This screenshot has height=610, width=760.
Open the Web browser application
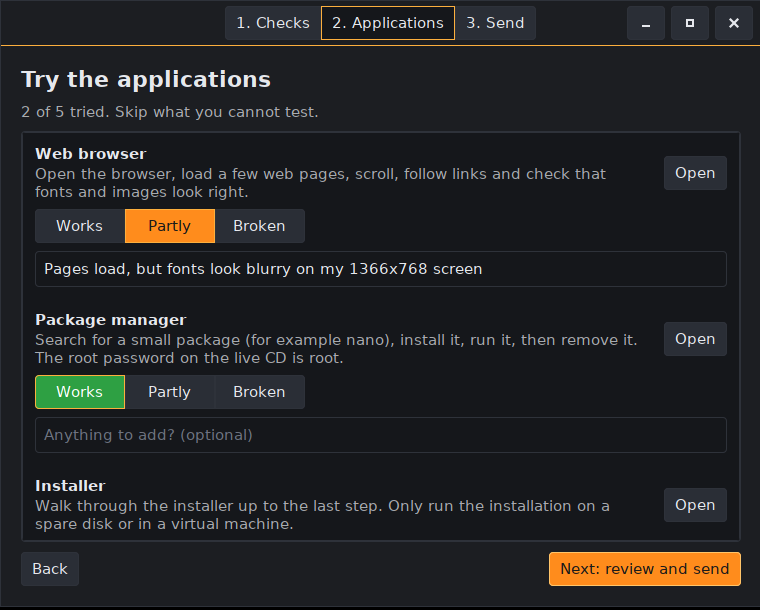pos(695,173)
